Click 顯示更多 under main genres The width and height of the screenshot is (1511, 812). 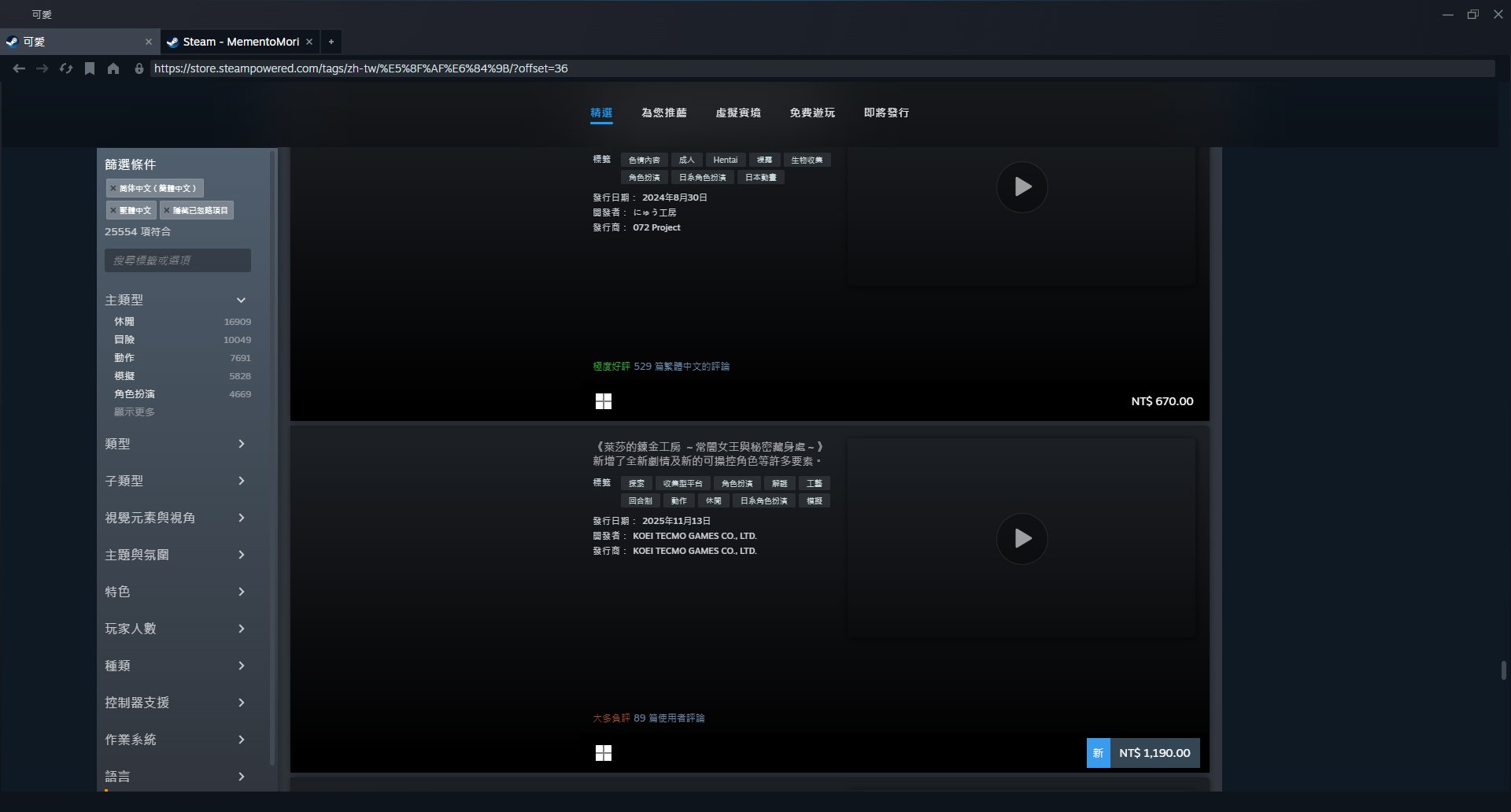(135, 412)
